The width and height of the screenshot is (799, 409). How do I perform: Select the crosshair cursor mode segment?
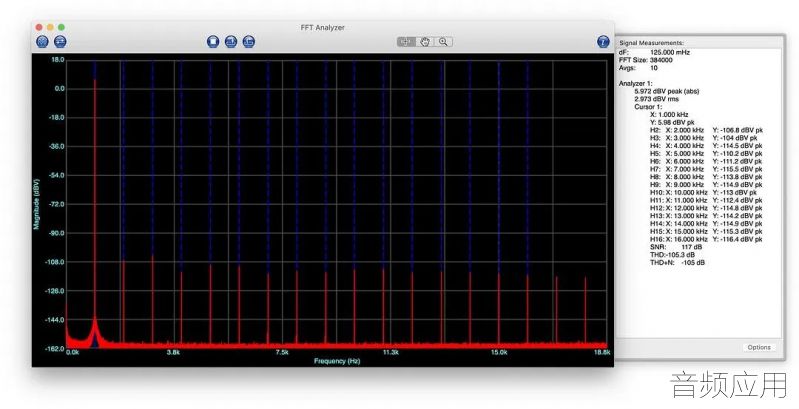coord(406,42)
